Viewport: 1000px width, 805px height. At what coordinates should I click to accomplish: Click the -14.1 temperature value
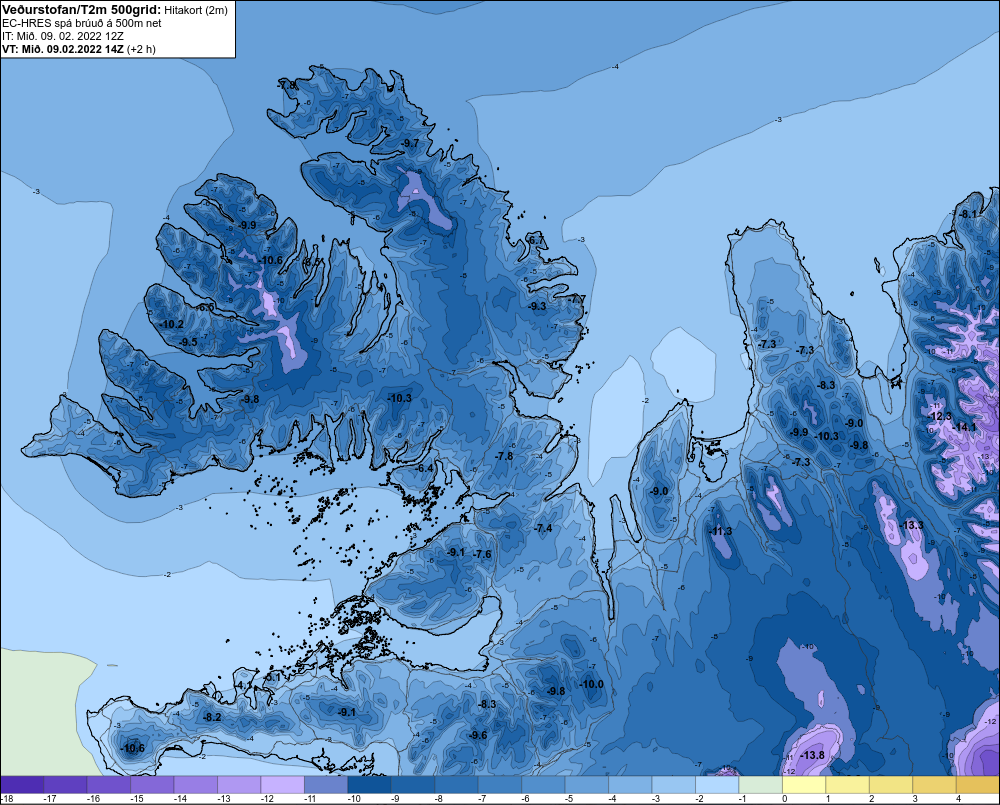point(964,427)
